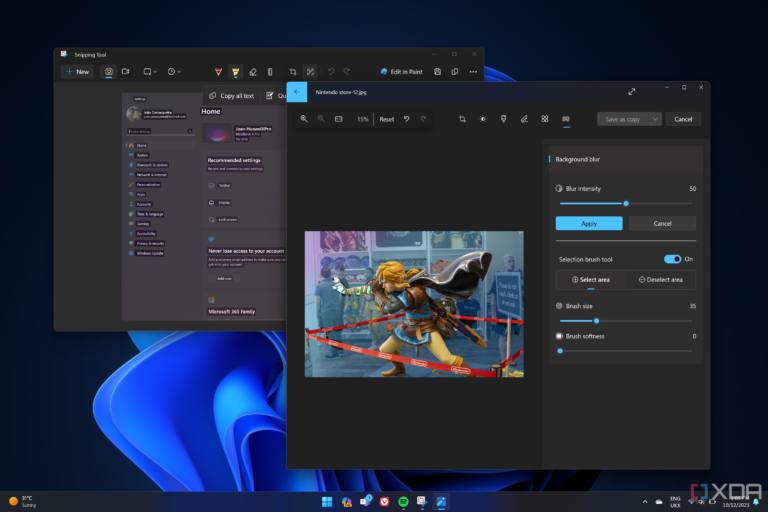Open the snip delay timer dropdown
768x512 pixels.
(x=175, y=72)
